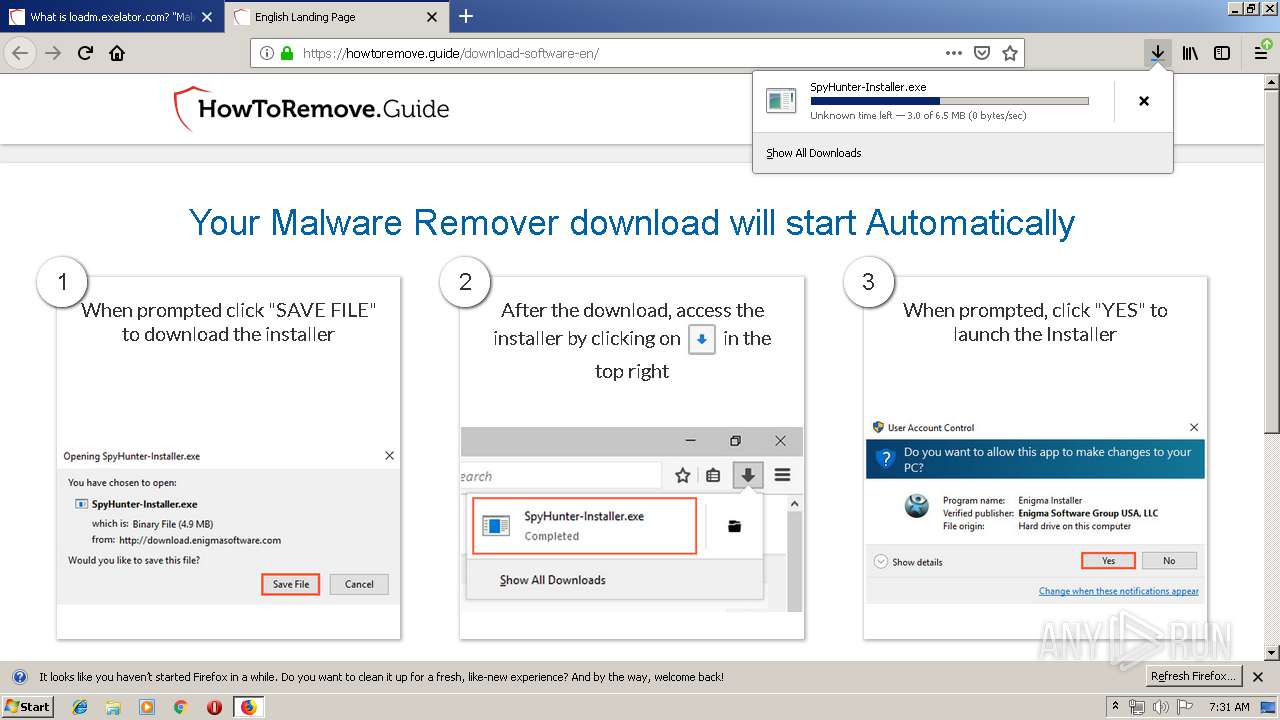The width and height of the screenshot is (1280, 720).
Task: Go to Firefox home page
Action: point(117,53)
